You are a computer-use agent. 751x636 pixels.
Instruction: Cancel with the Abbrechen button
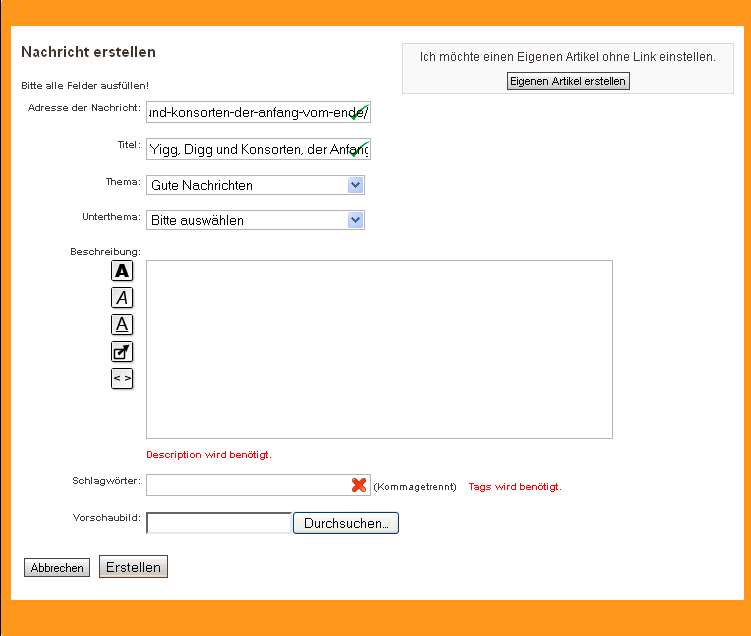(x=57, y=568)
